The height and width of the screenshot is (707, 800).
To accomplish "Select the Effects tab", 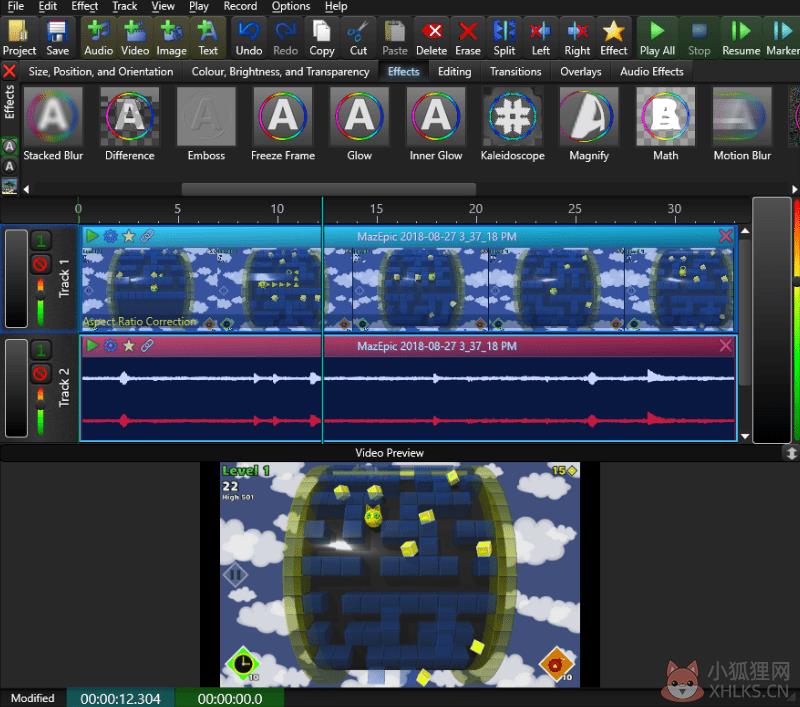I will [404, 71].
